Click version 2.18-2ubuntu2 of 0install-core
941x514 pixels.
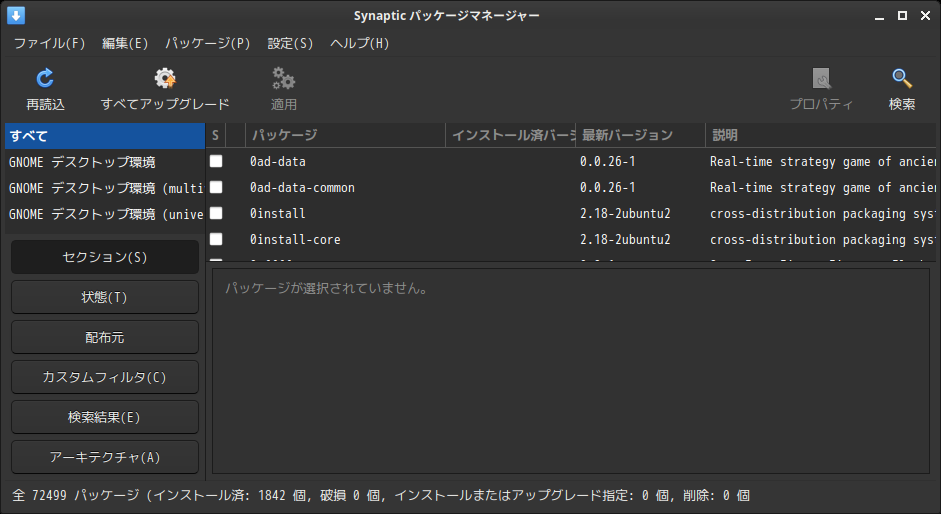(x=625, y=239)
